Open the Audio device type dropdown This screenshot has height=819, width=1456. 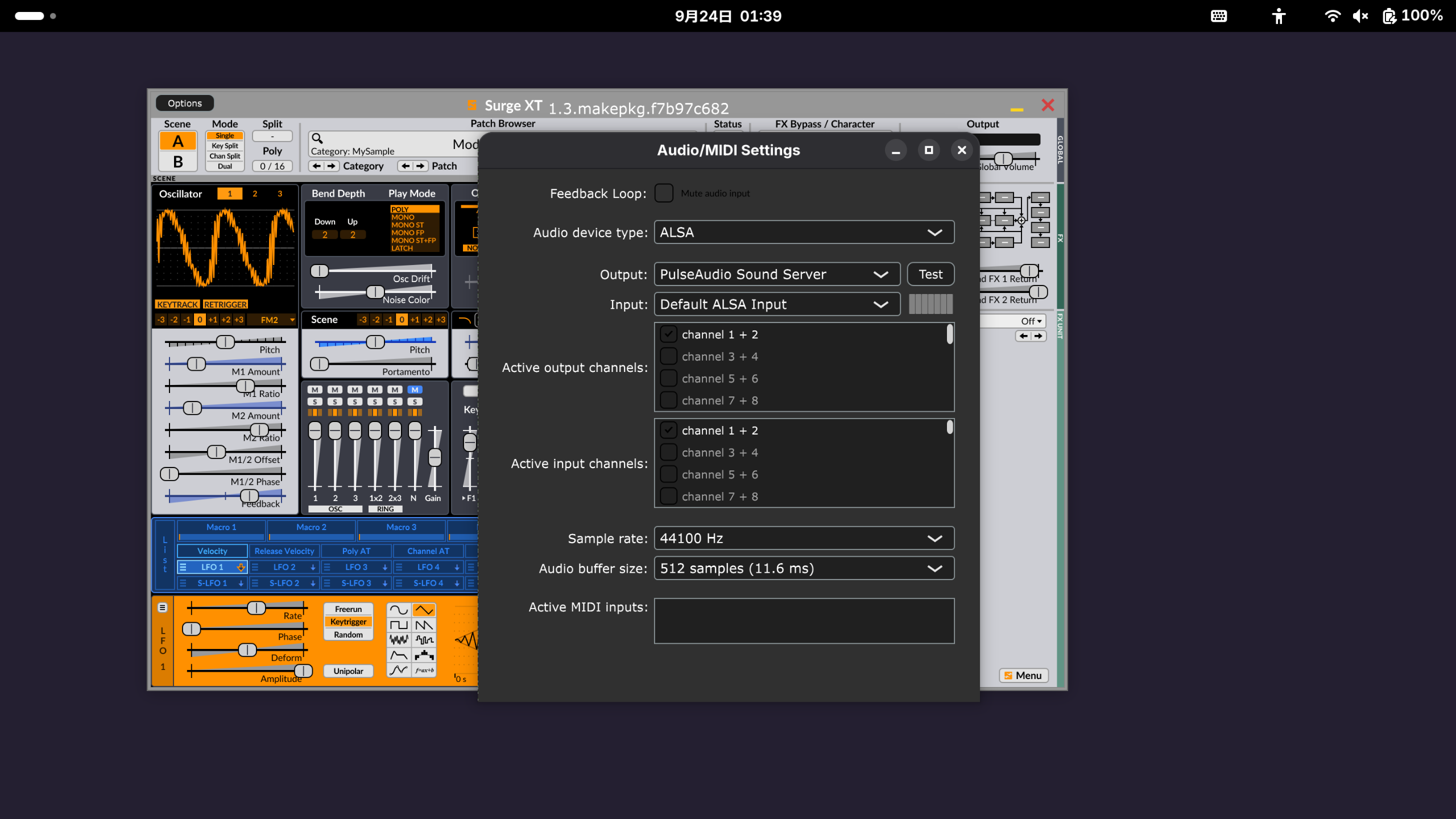point(804,232)
